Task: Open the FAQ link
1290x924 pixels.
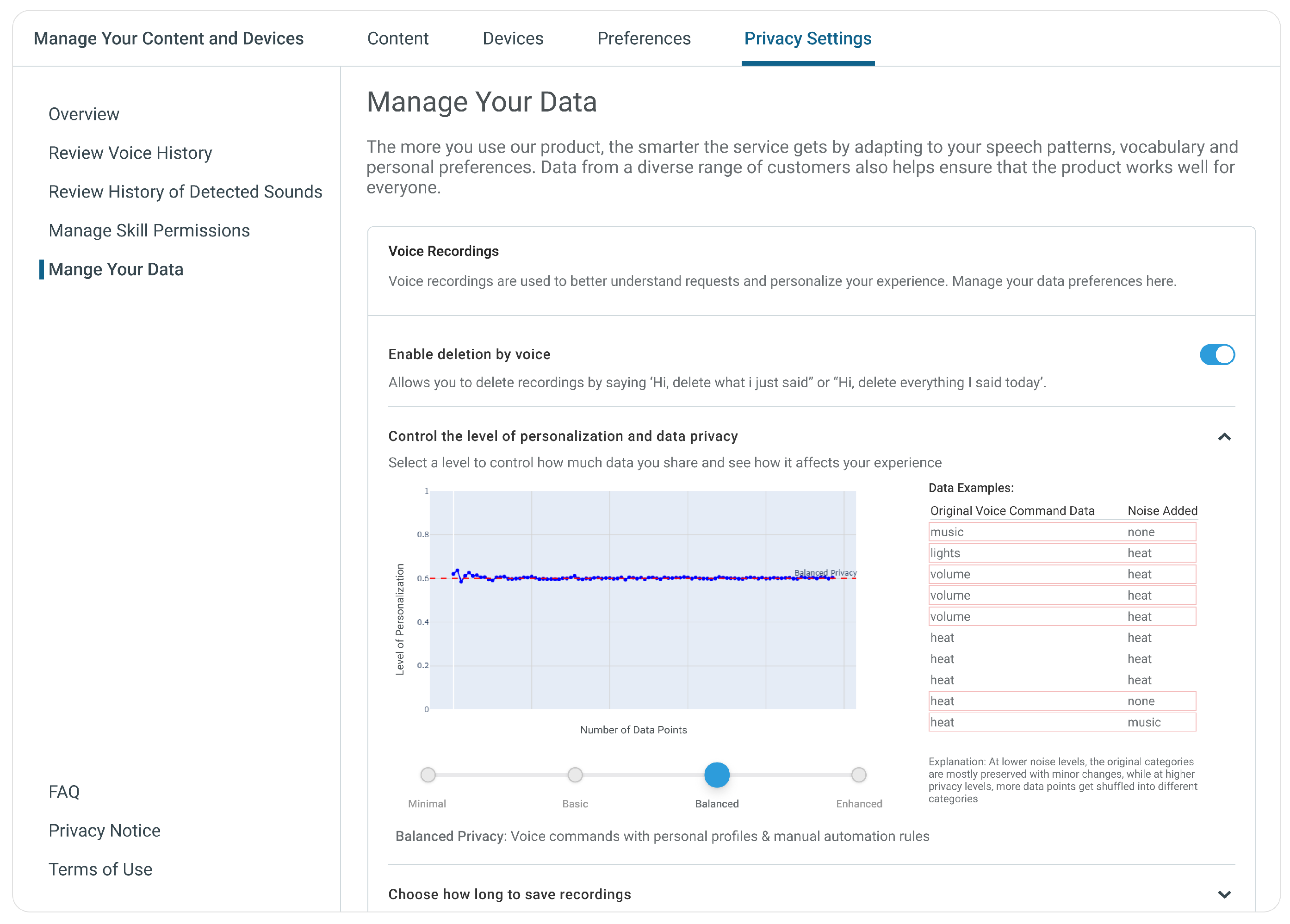Action: click(x=64, y=792)
